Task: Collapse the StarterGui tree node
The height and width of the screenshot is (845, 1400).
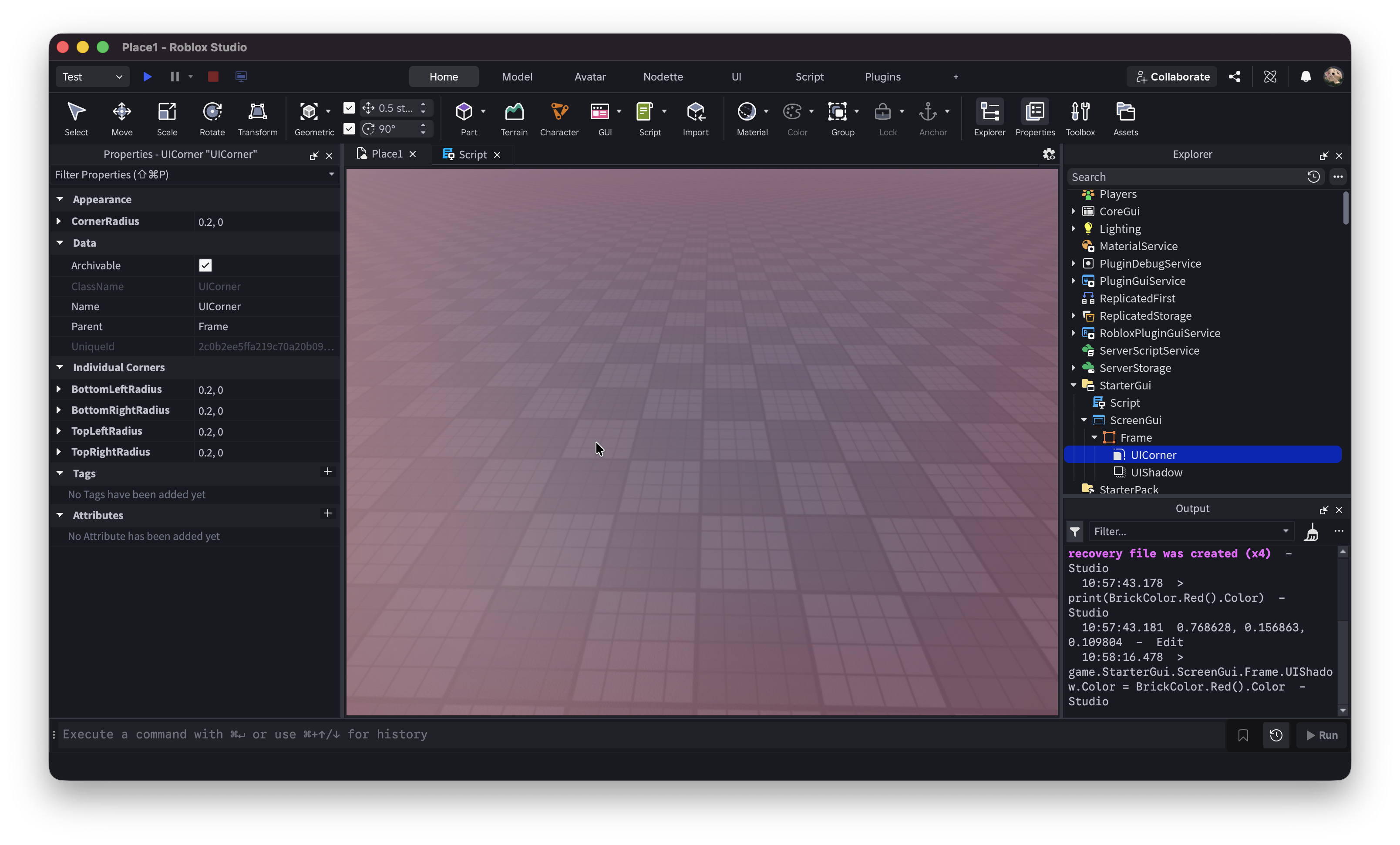Action: (1074, 386)
